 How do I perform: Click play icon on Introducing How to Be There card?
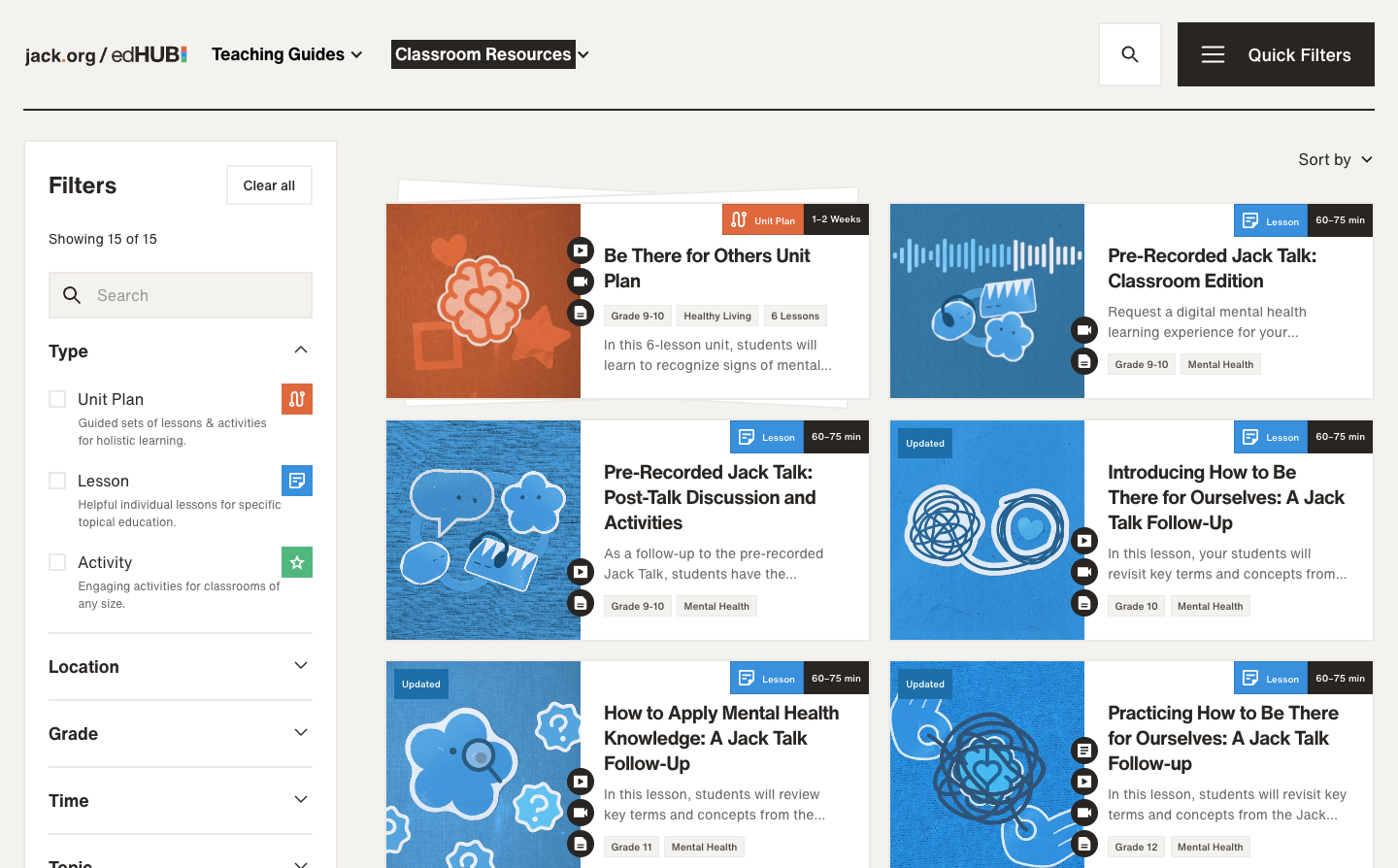[1084, 541]
